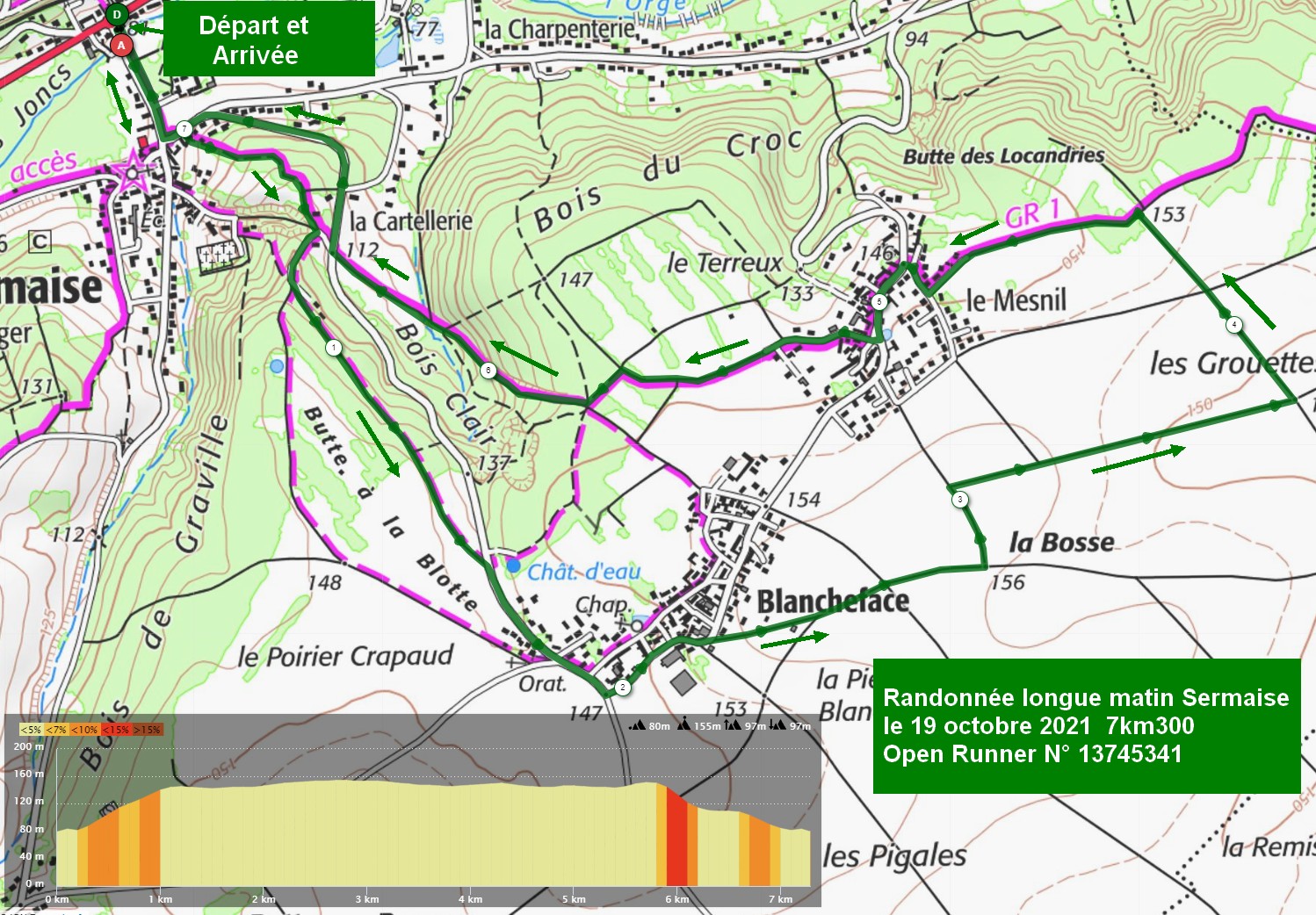1316x915 pixels.
Task: Click the 'le Poirier Crapaud' label
Action: 345,656
